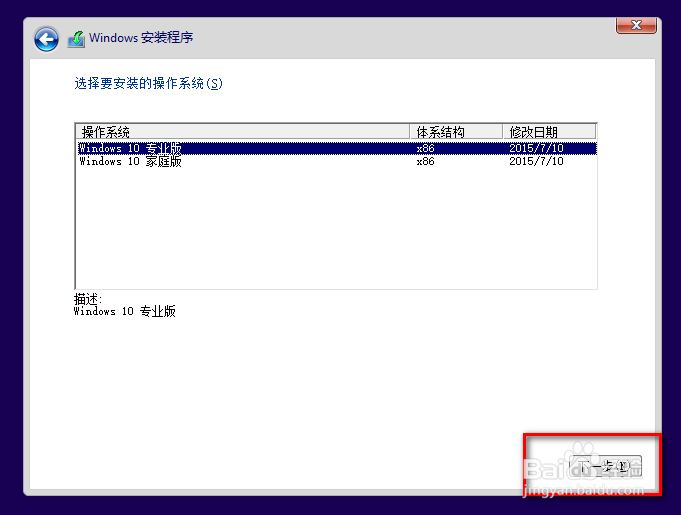681x515 pixels.
Task: Close the Windows 安装程序 window
Action: [x=636, y=25]
